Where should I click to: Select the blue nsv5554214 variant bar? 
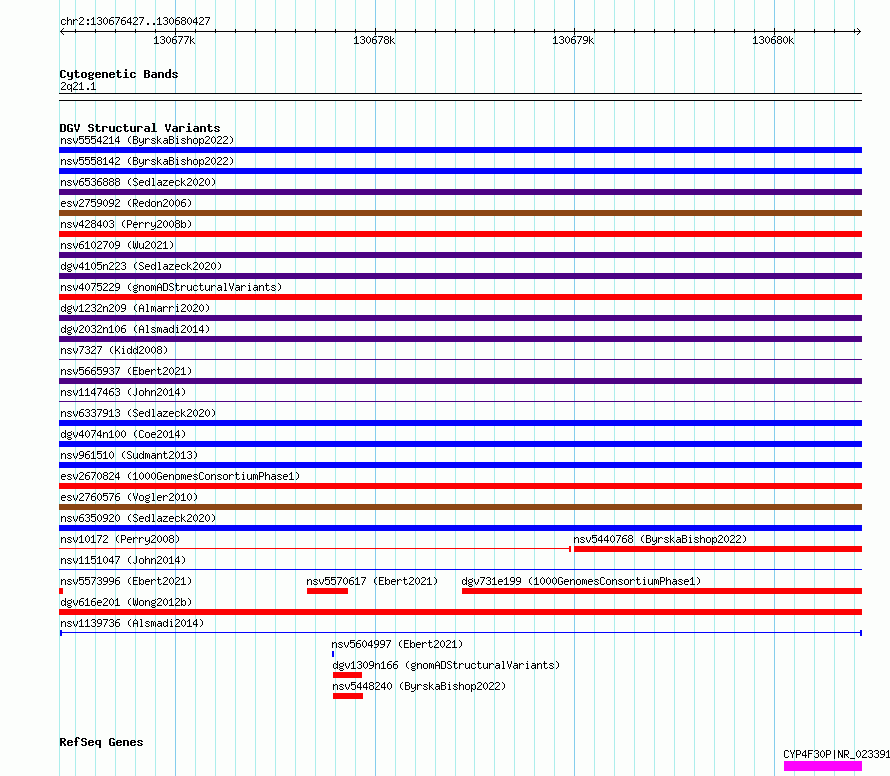(x=460, y=150)
